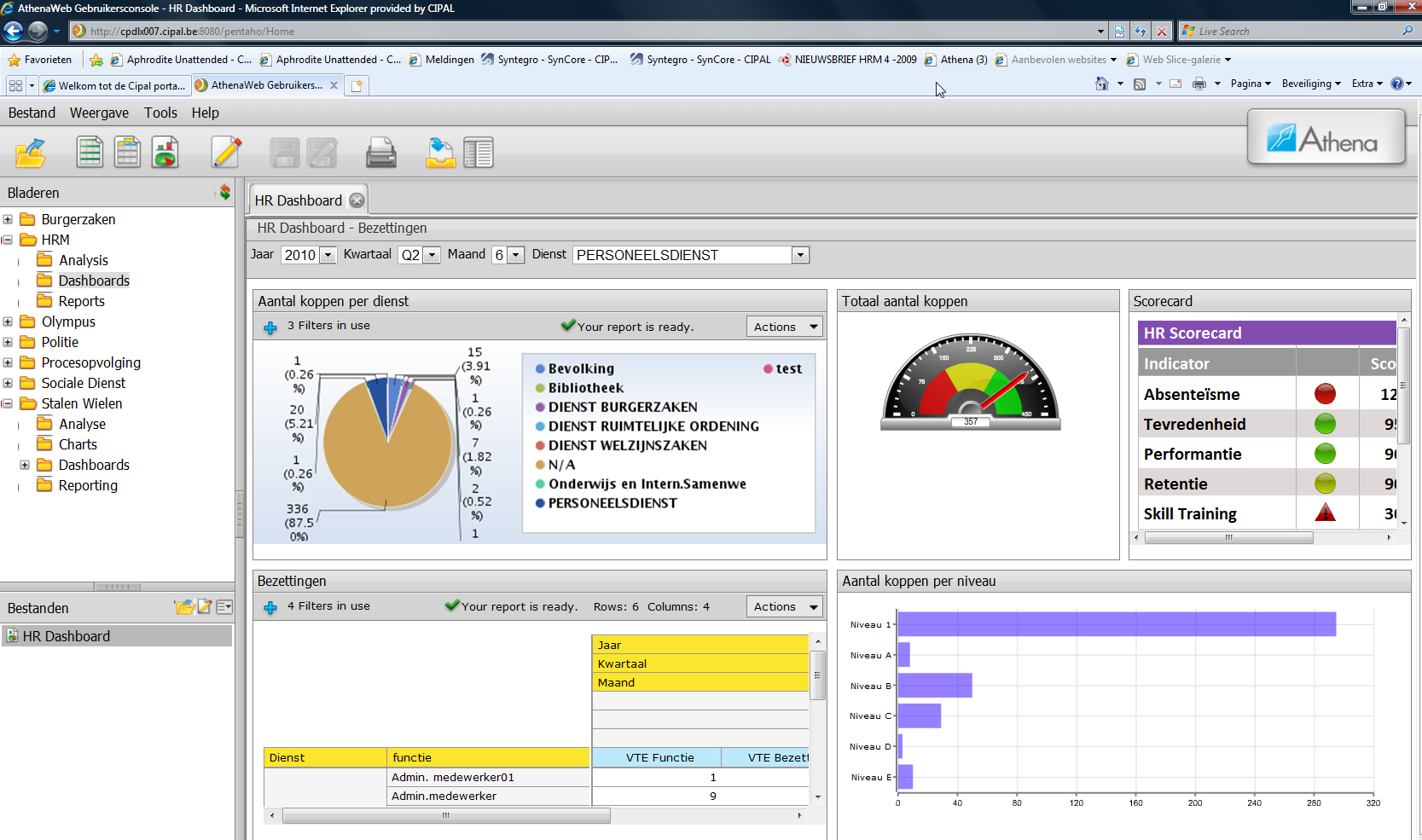Click properties icon in Bestanden header
The image size is (1422, 840).
coord(224,607)
